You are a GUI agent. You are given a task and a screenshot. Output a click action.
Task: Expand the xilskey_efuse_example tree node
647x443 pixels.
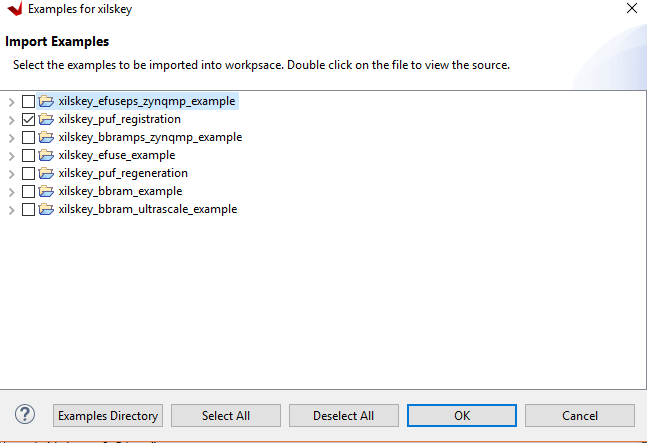coord(12,156)
